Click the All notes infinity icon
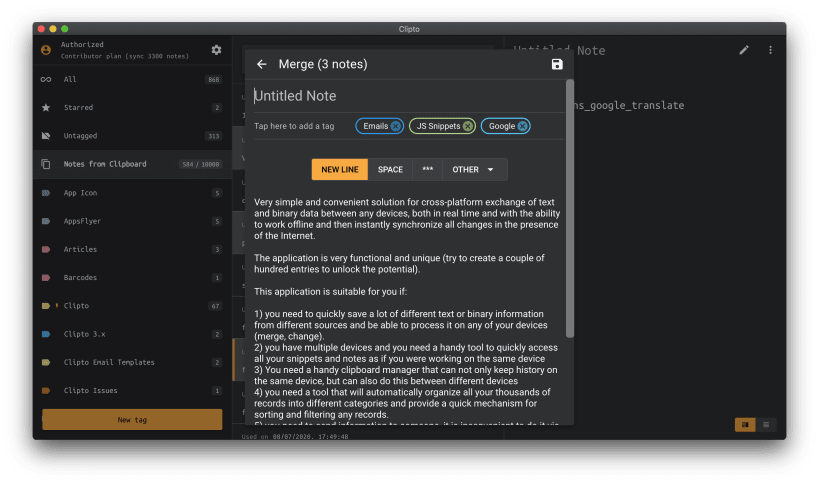Image resolution: width=819 pixels, height=483 pixels. pos(46,79)
